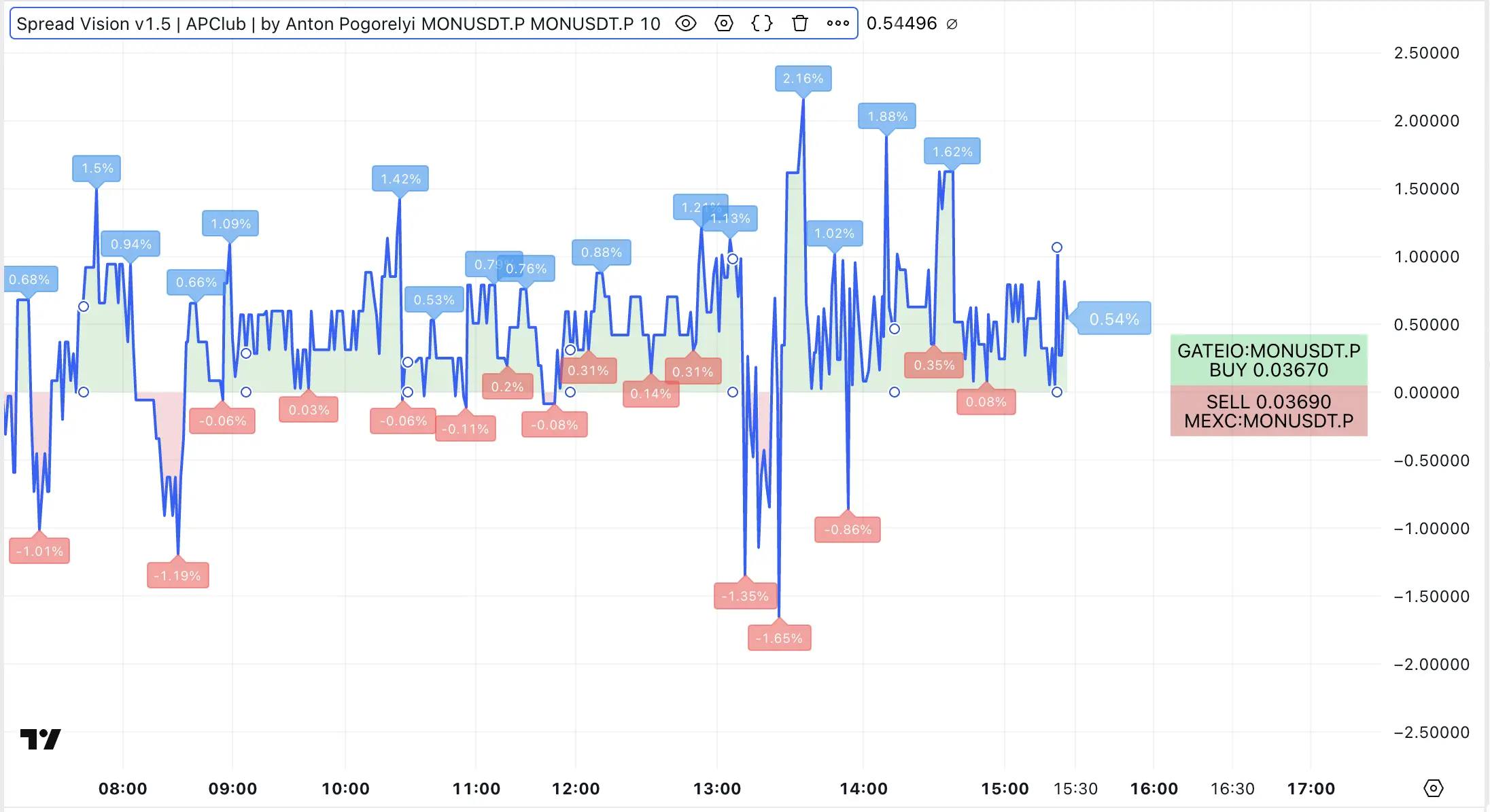Viewport: 1490px width, 812px height.
Task: Remove indicator with trash icon
Action: click(800, 24)
